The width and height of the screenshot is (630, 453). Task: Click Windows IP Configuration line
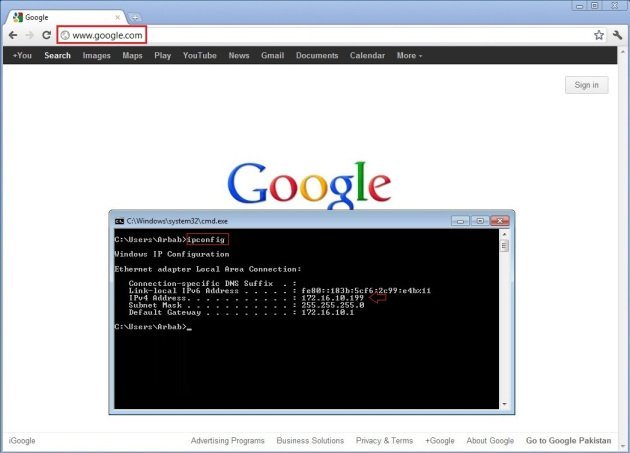coord(172,254)
